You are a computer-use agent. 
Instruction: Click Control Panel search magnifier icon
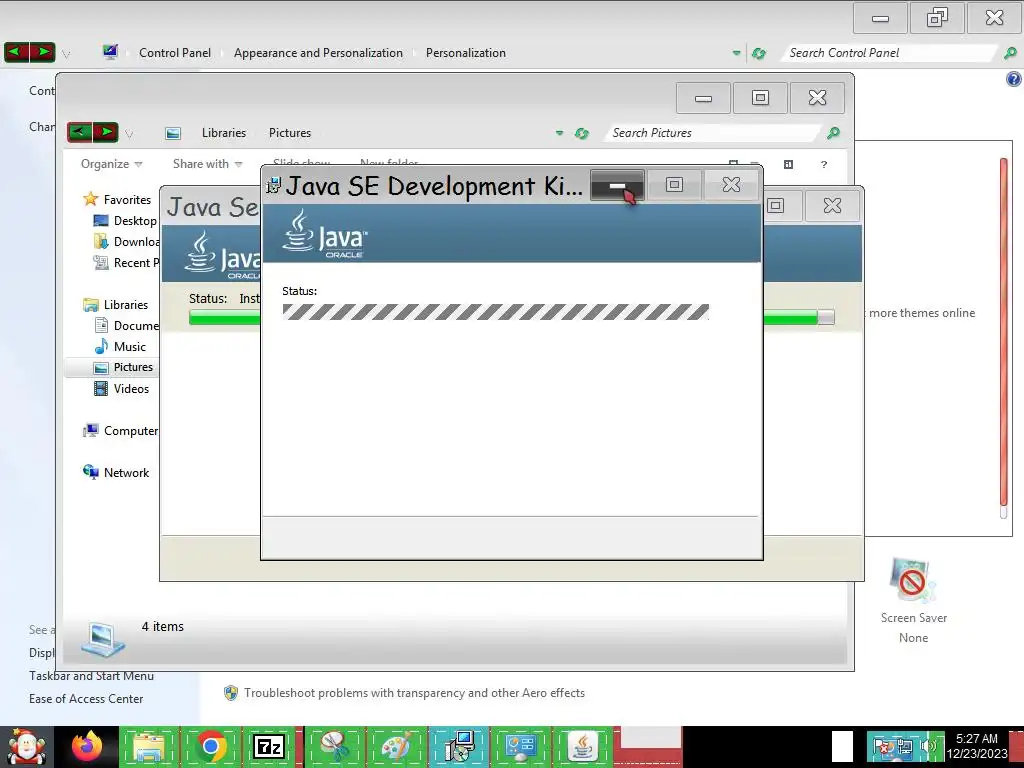1010,53
